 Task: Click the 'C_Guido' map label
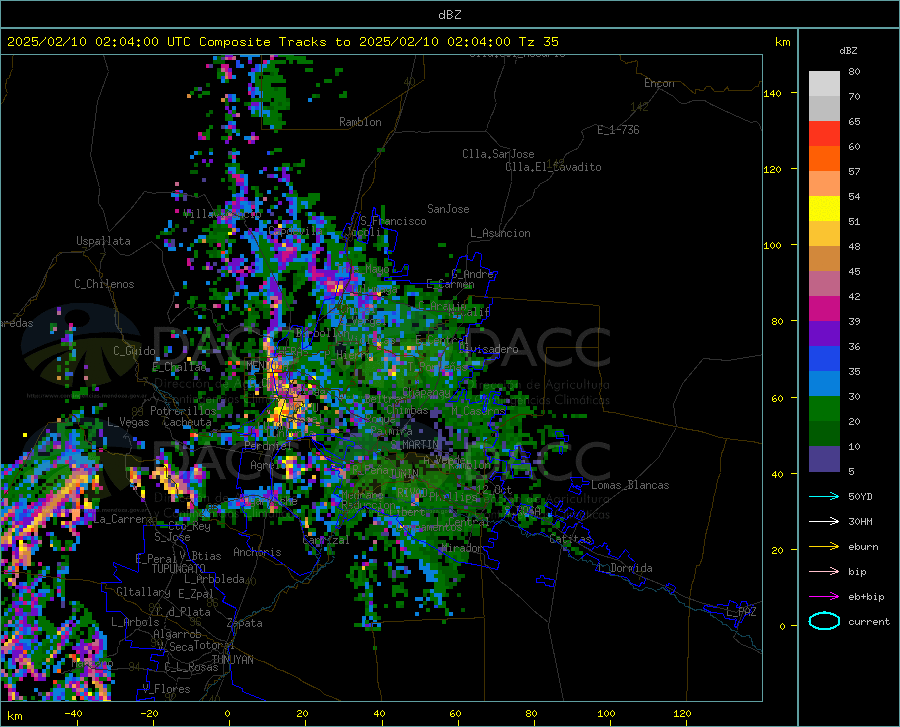(x=134, y=351)
